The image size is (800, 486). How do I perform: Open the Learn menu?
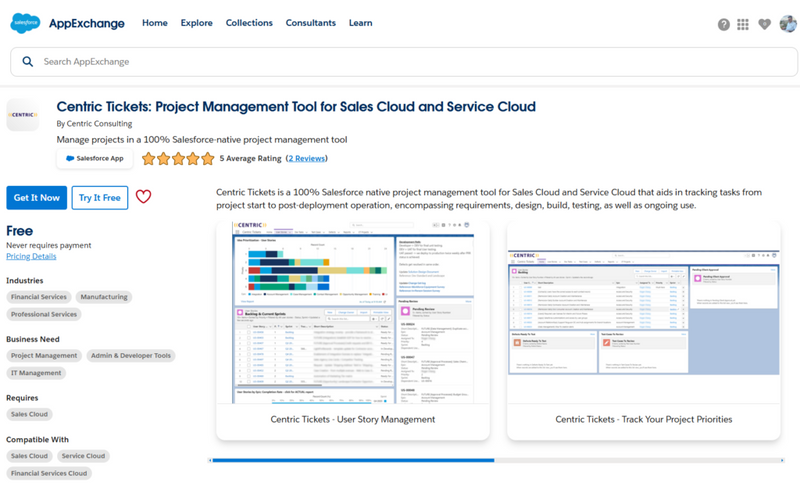pos(361,23)
